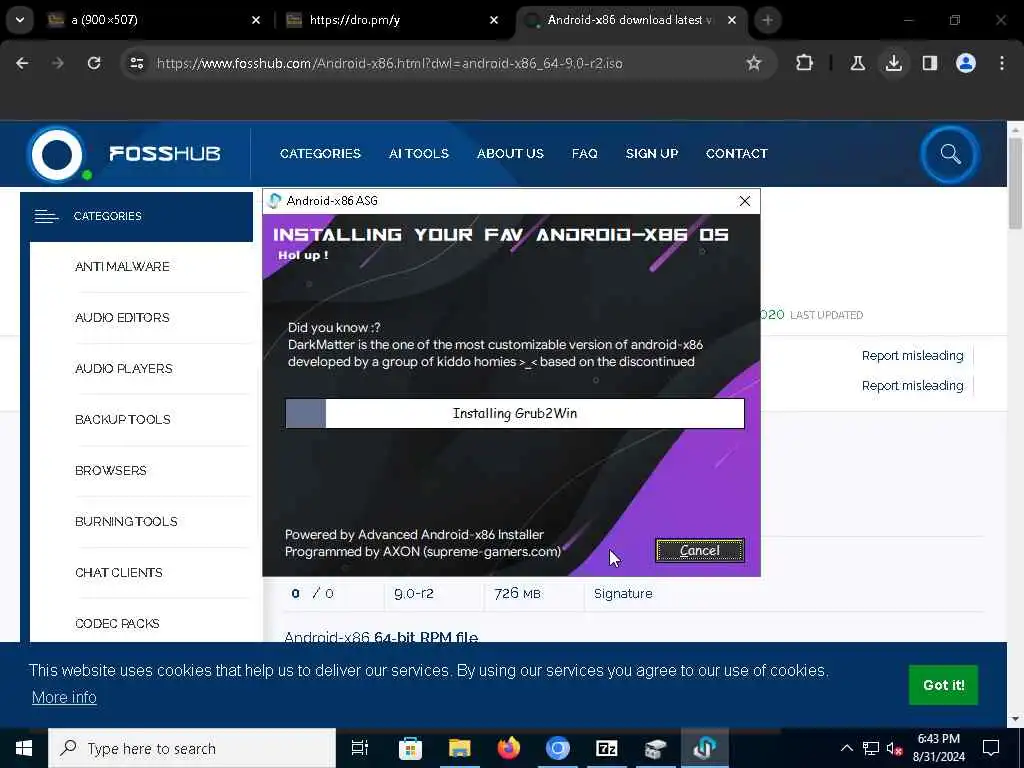
Task: Open the tab search dropdown arrow
Action: 20,20
